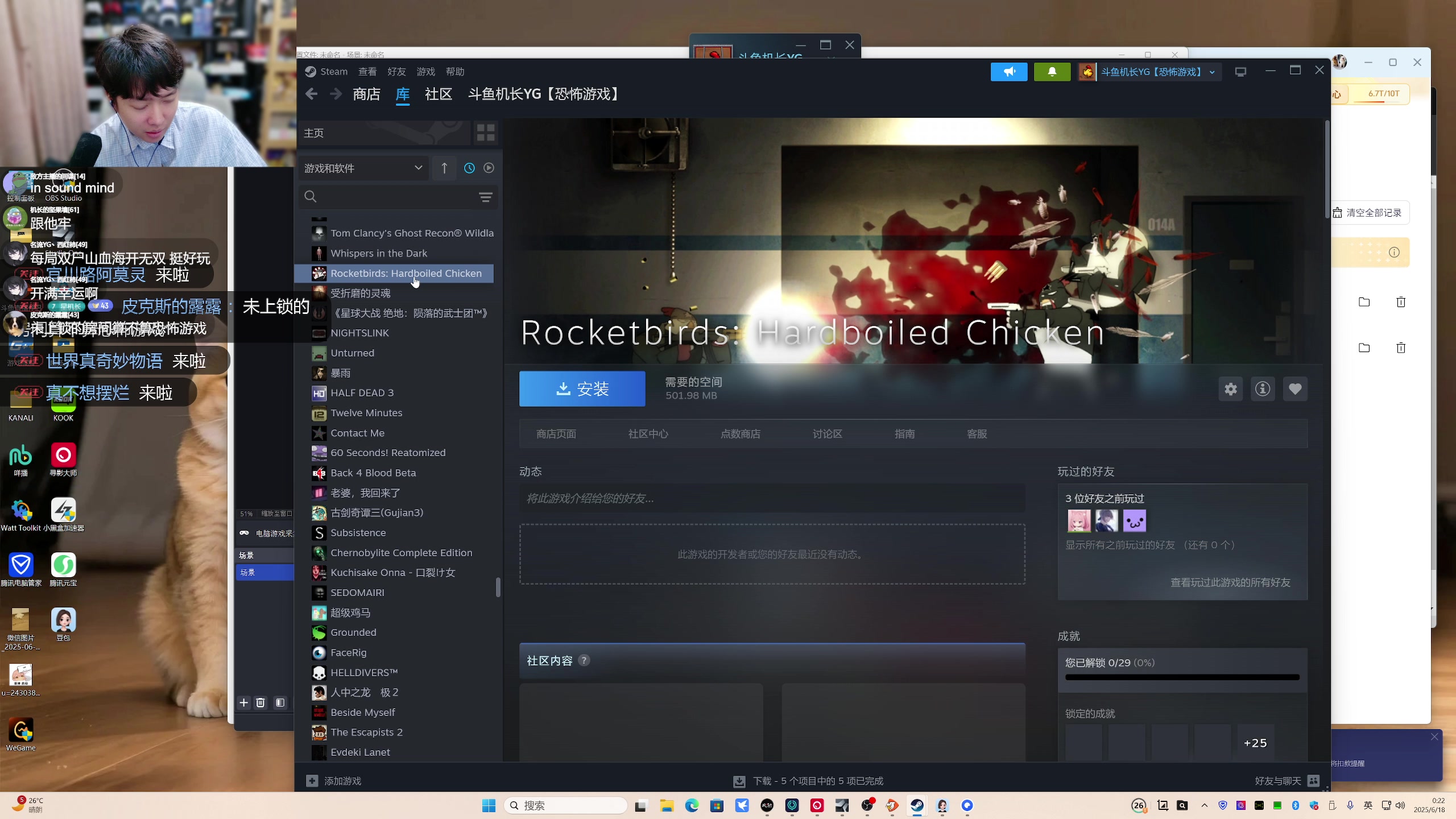The image size is (1456, 819).
Task: Click the Steam back navigation arrow
Action: click(x=311, y=94)
